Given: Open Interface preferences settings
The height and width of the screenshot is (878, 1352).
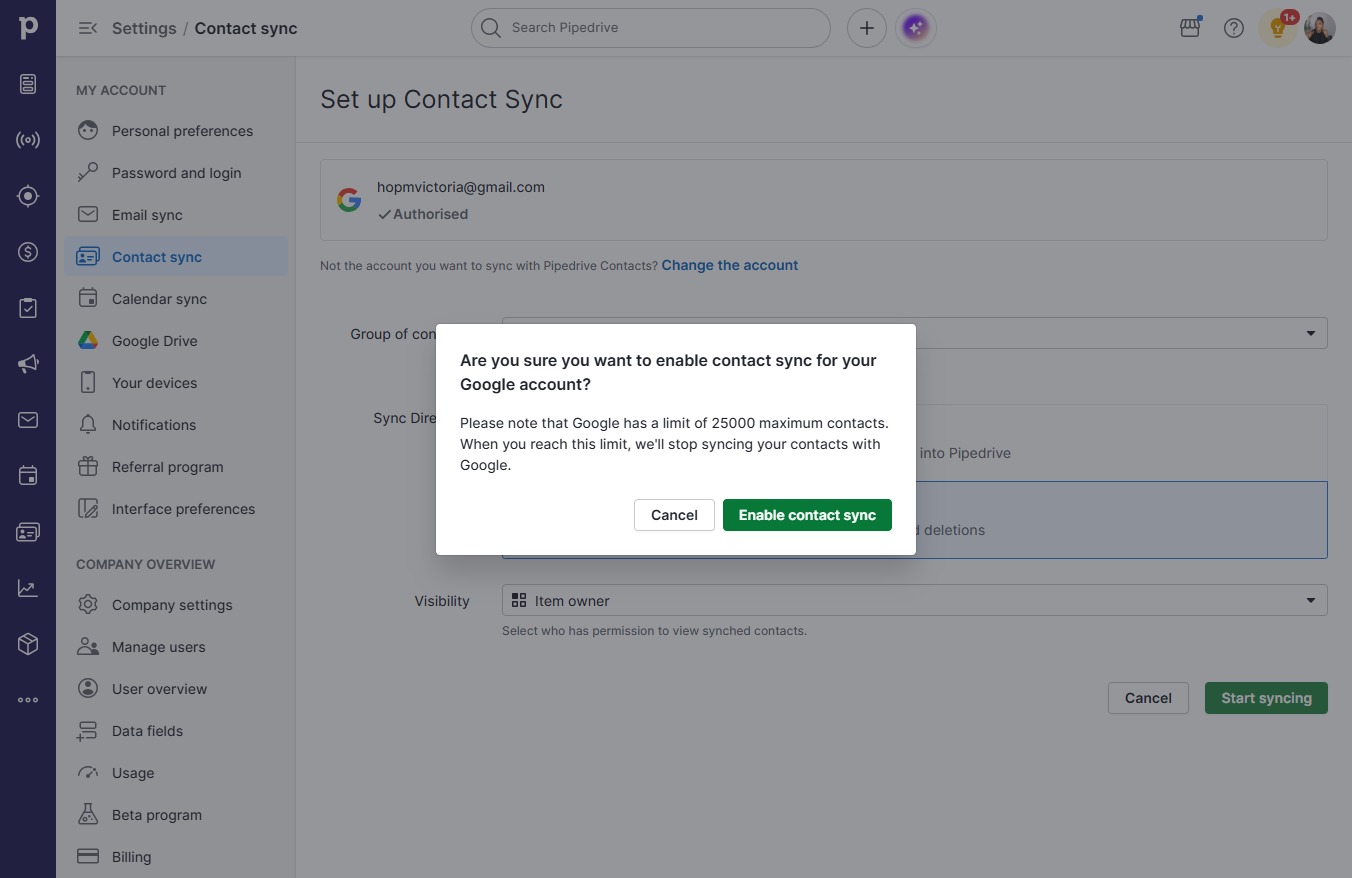Looking at the screenshot, I should click(x=176, y=509).
